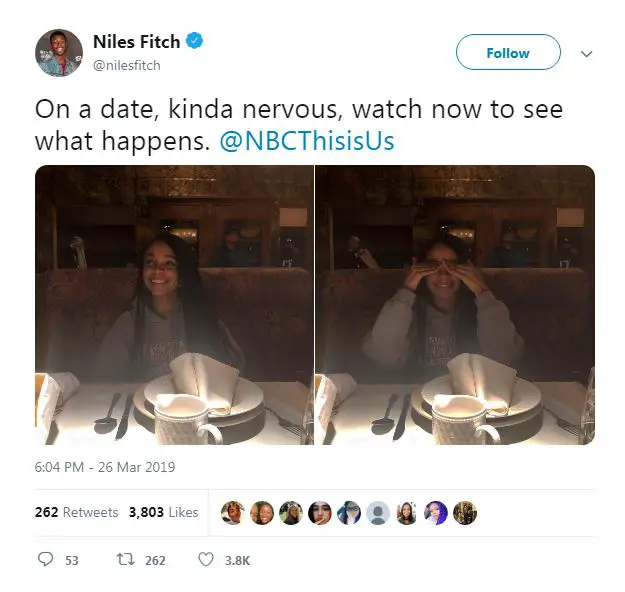Expand the tweet options chevron
This screenshot has height=592, width=625.
586,53
